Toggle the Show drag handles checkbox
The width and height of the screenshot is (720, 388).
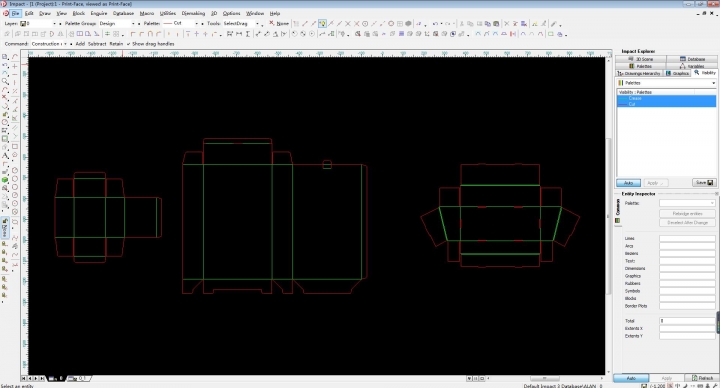click(128, 44)
